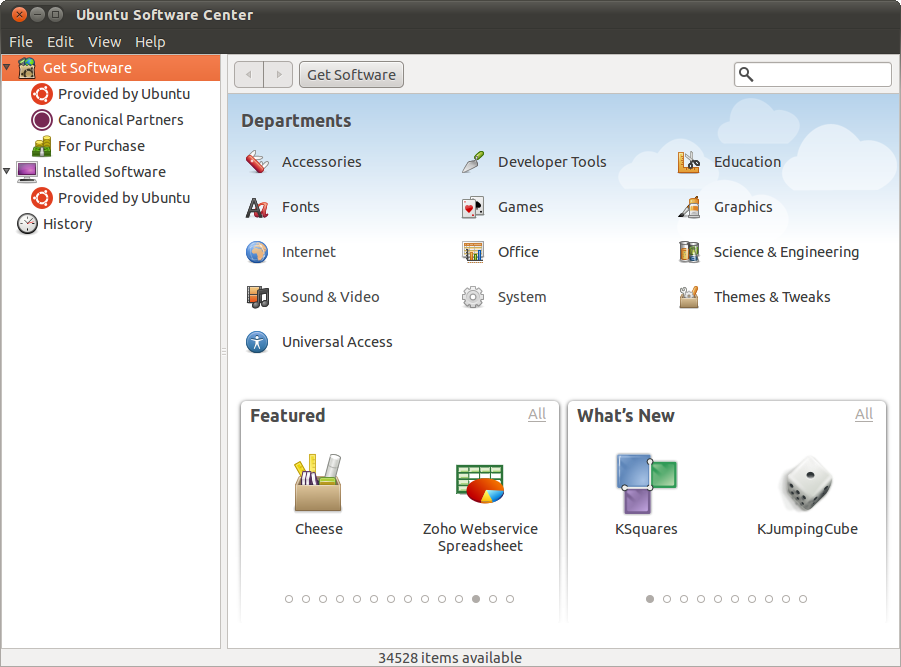Click the filled active What's New page dot

(650, 599)
